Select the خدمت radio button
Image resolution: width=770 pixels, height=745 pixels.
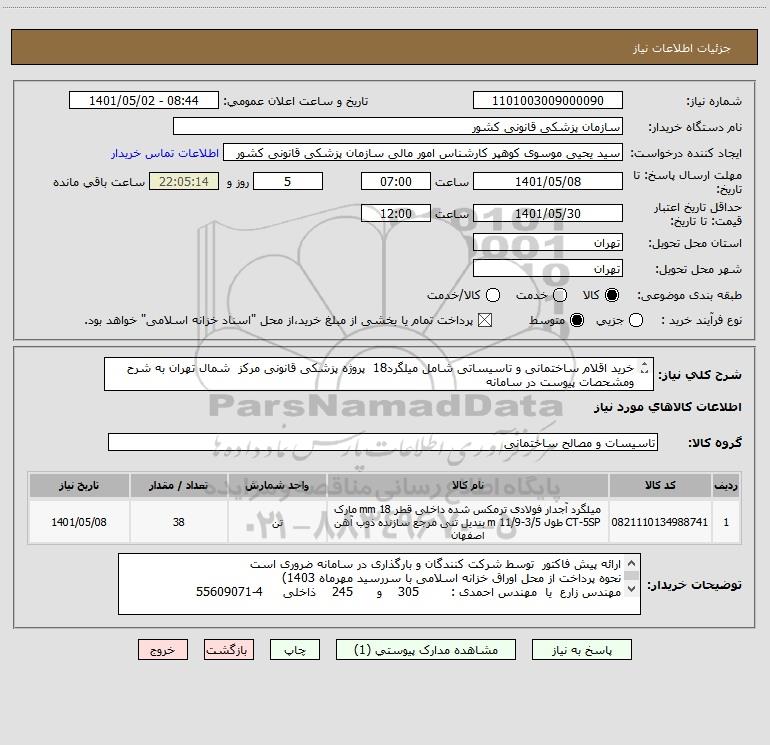pos(560,295)
